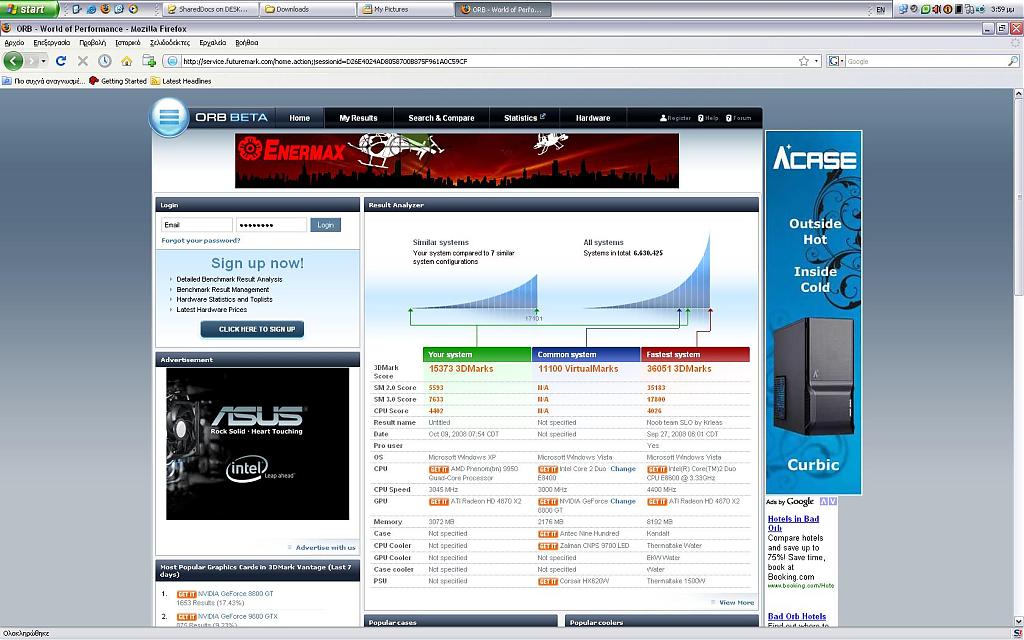Click the site identity icon in the address bar
Screen dimensions: 1024x640
(172, 61)
